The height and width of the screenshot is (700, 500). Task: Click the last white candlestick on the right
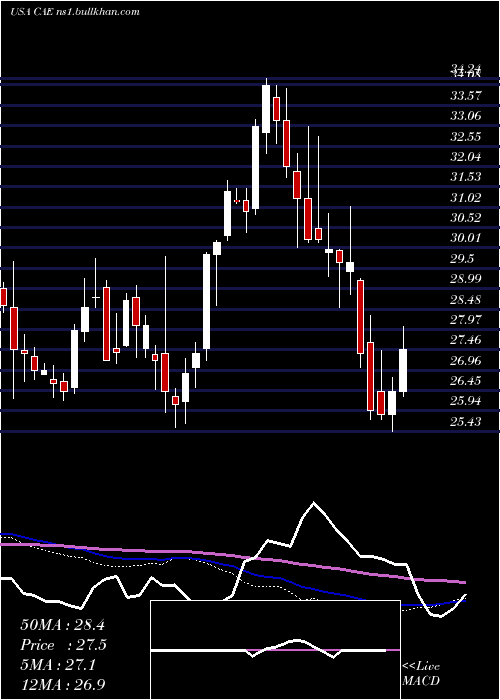click(403, 370)
